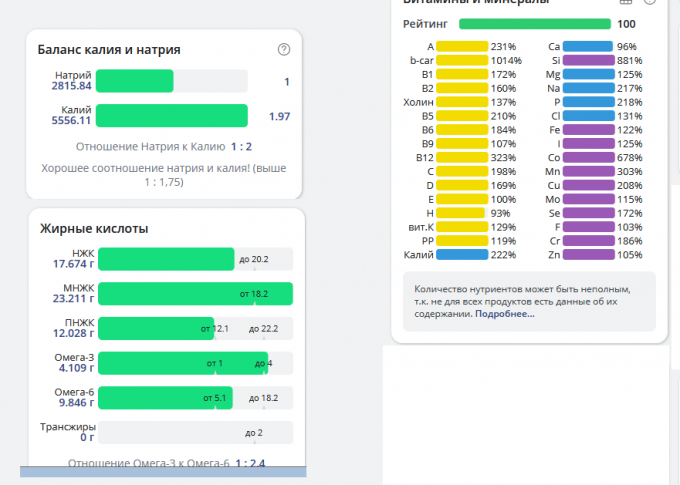Click the yellow B5 bar

click(x=462, y=116)
